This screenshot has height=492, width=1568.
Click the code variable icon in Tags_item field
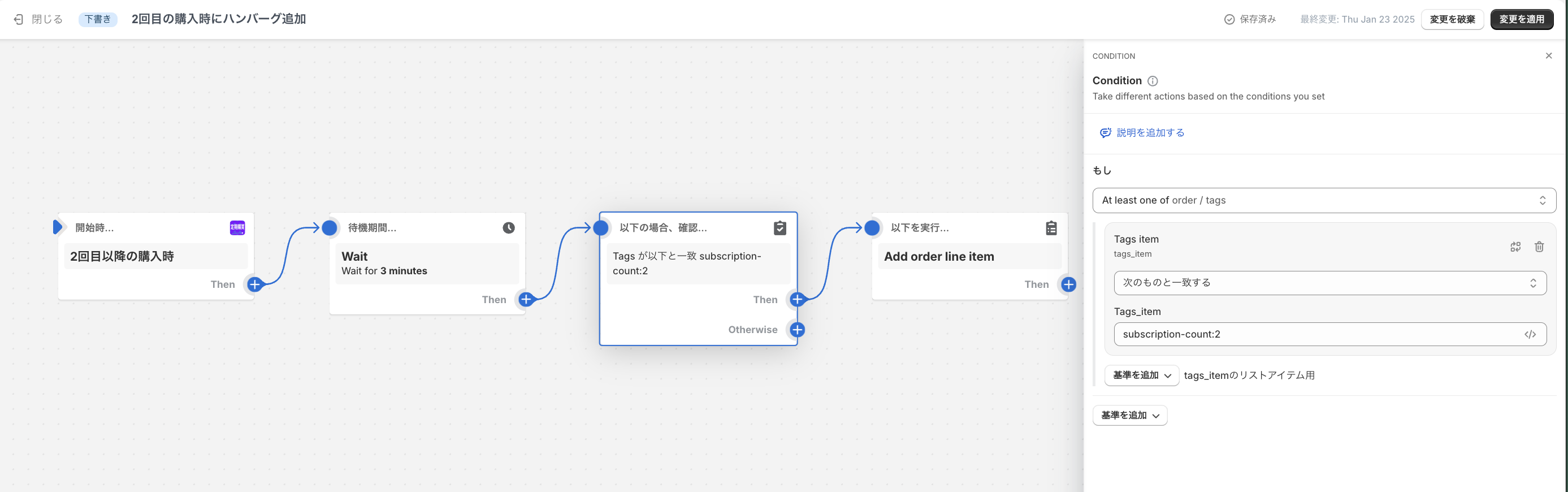click(1530, 334)
